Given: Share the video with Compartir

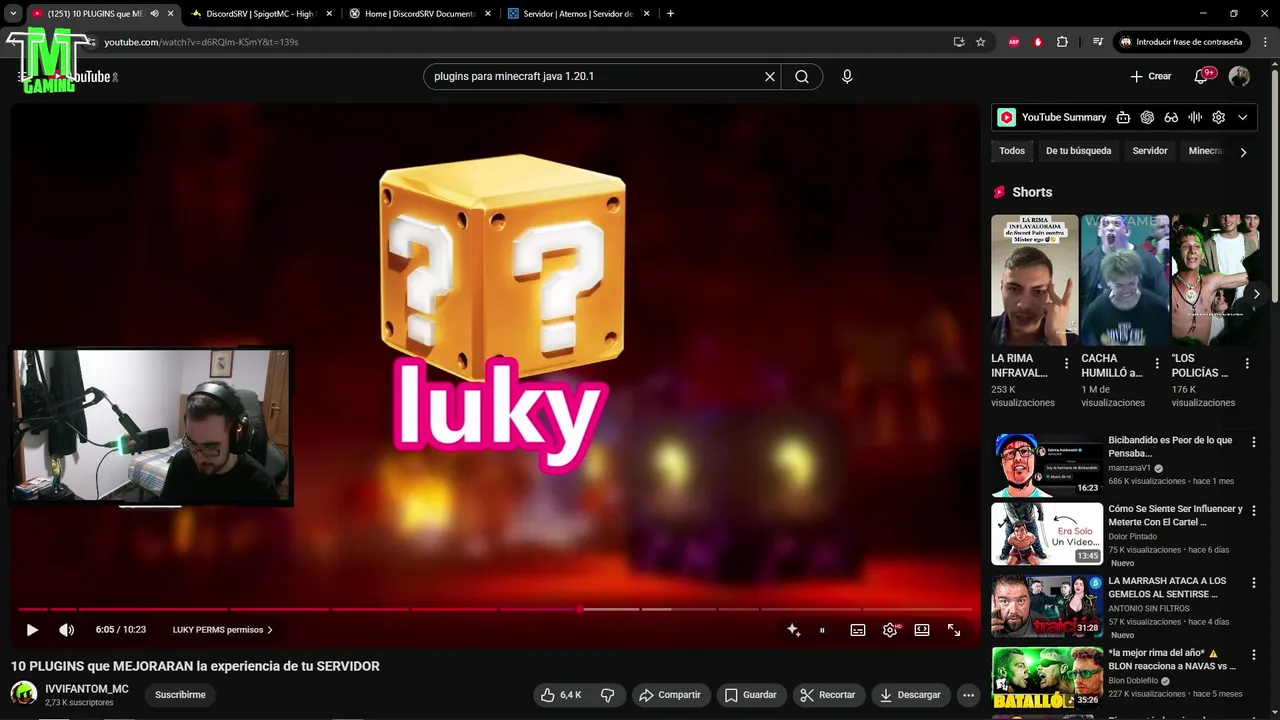Looking at the screenshot, I should tap(670, 695).
